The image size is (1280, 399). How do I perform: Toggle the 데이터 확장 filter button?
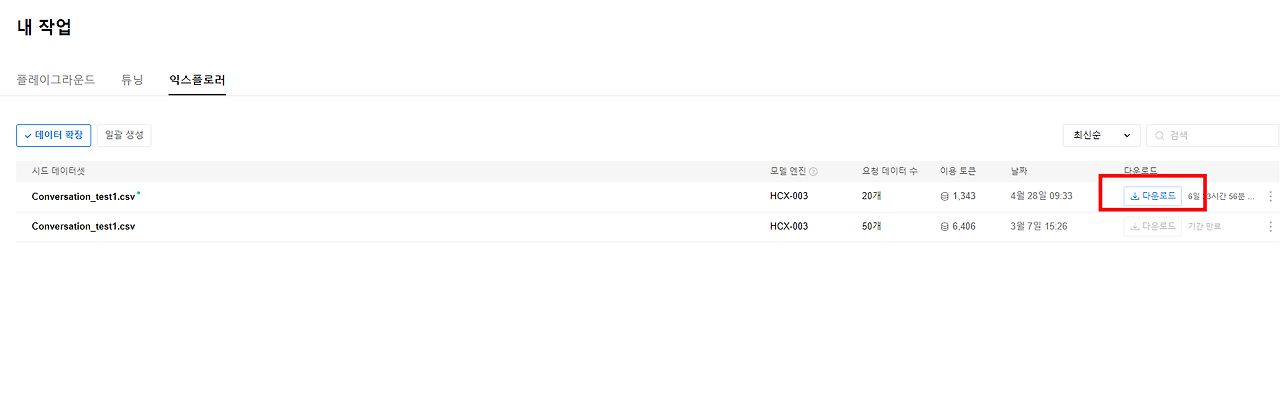coord(54,135)
